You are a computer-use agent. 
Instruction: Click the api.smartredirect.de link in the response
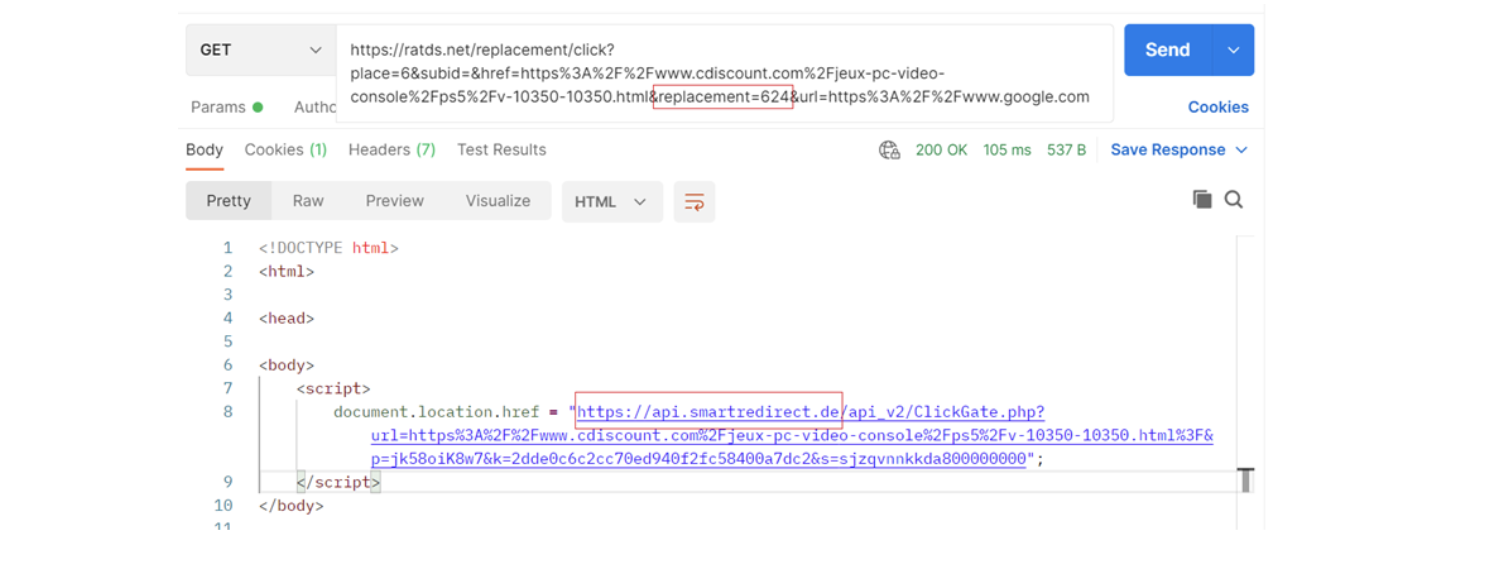click(709, 411)
